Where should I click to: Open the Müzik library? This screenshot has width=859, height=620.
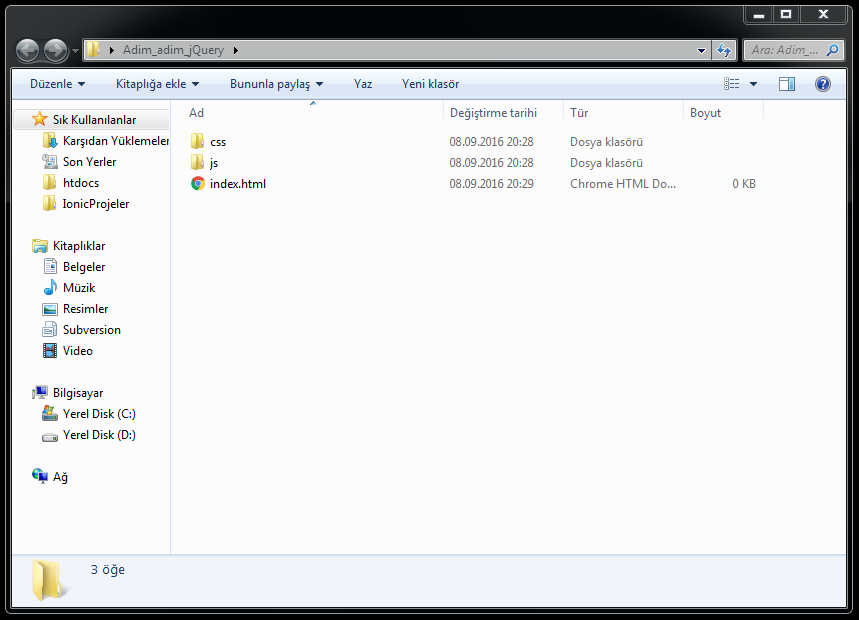[79, 288]
